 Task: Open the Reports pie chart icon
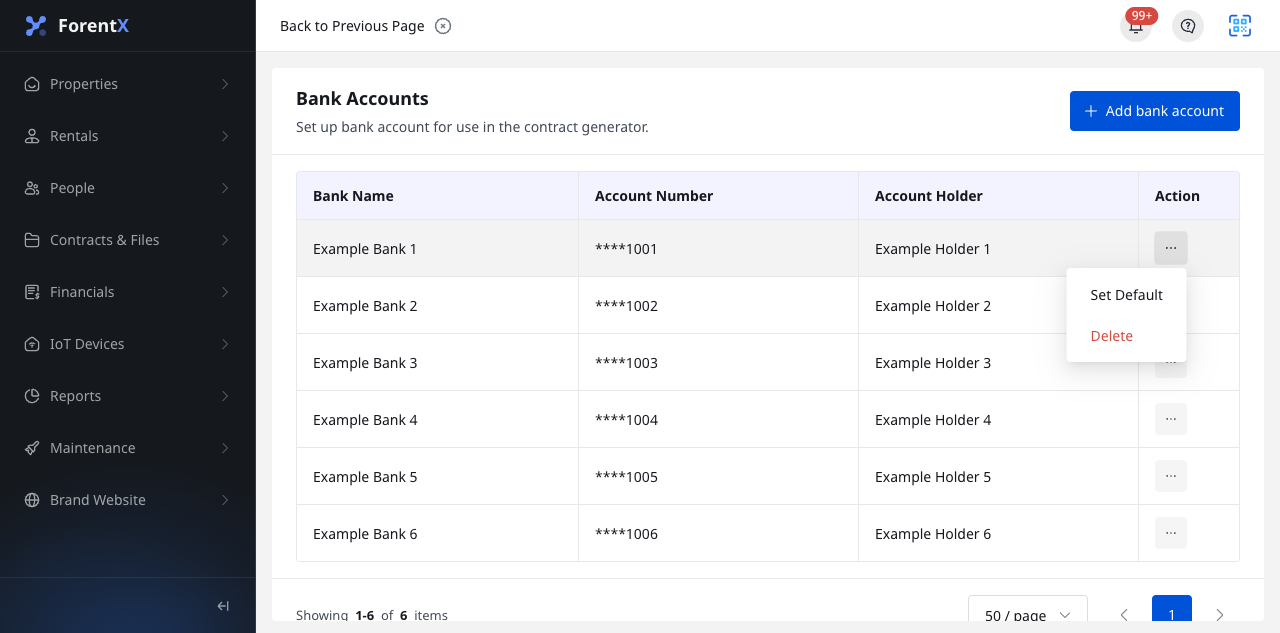32,396
